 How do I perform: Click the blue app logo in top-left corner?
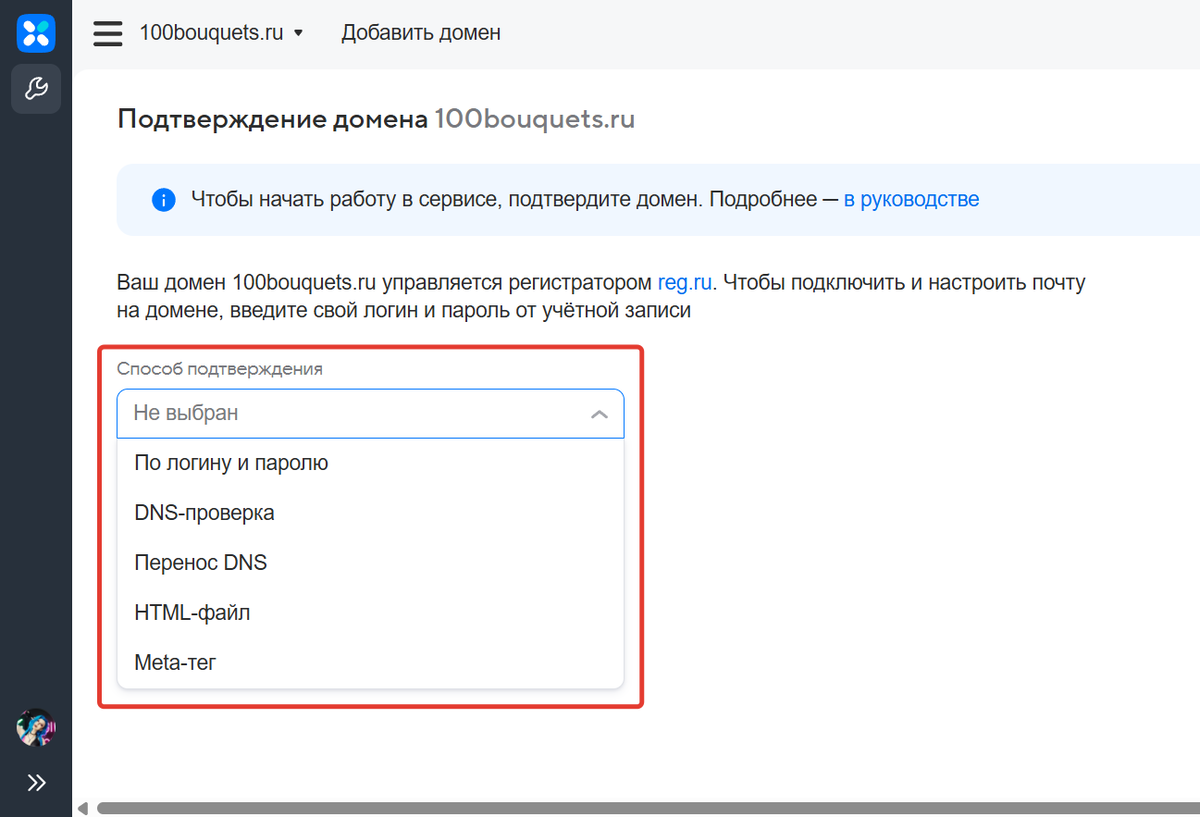point(36,33)
